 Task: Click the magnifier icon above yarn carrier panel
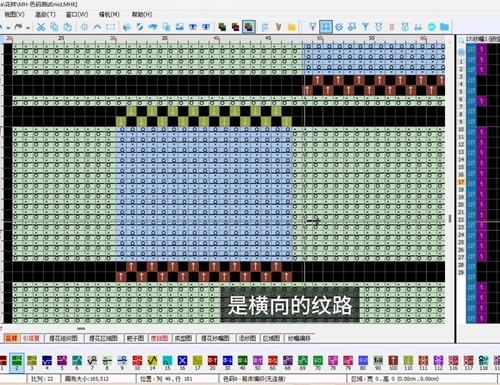click(x=461, y=41)
